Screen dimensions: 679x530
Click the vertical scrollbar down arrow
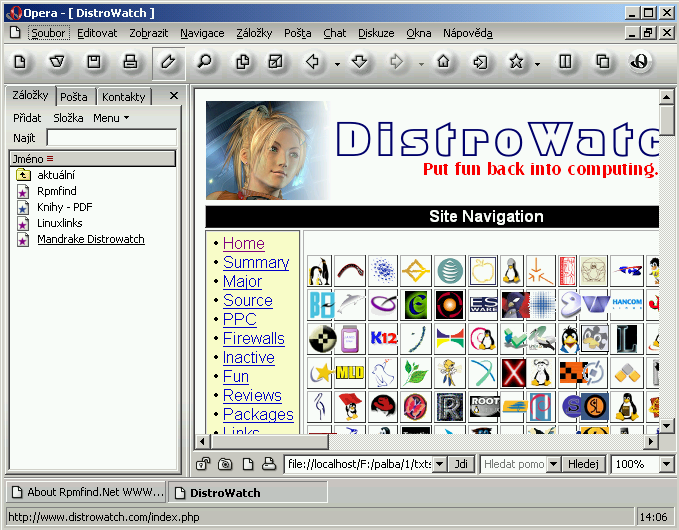click(x=666, y=426)
